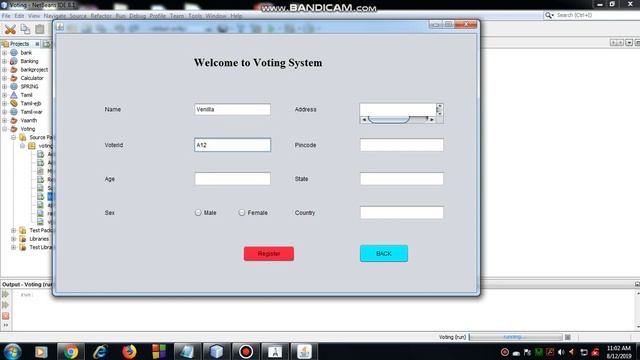Click the Copy toolbar icon in NetBeans
Image resolution: width=640 pixels, height=360 pixels.
25,29
